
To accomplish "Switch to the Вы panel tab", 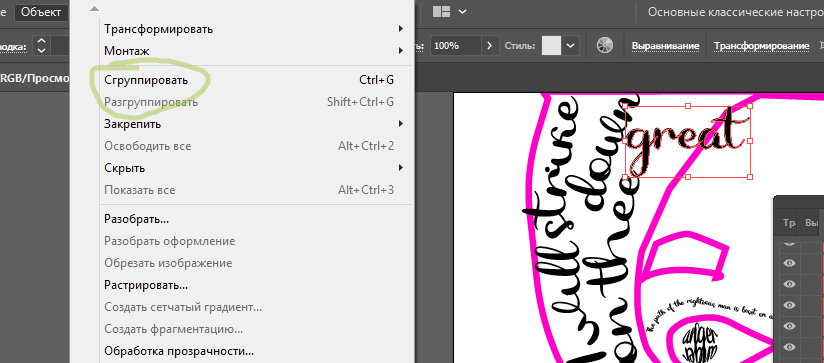I will (811, 223).
